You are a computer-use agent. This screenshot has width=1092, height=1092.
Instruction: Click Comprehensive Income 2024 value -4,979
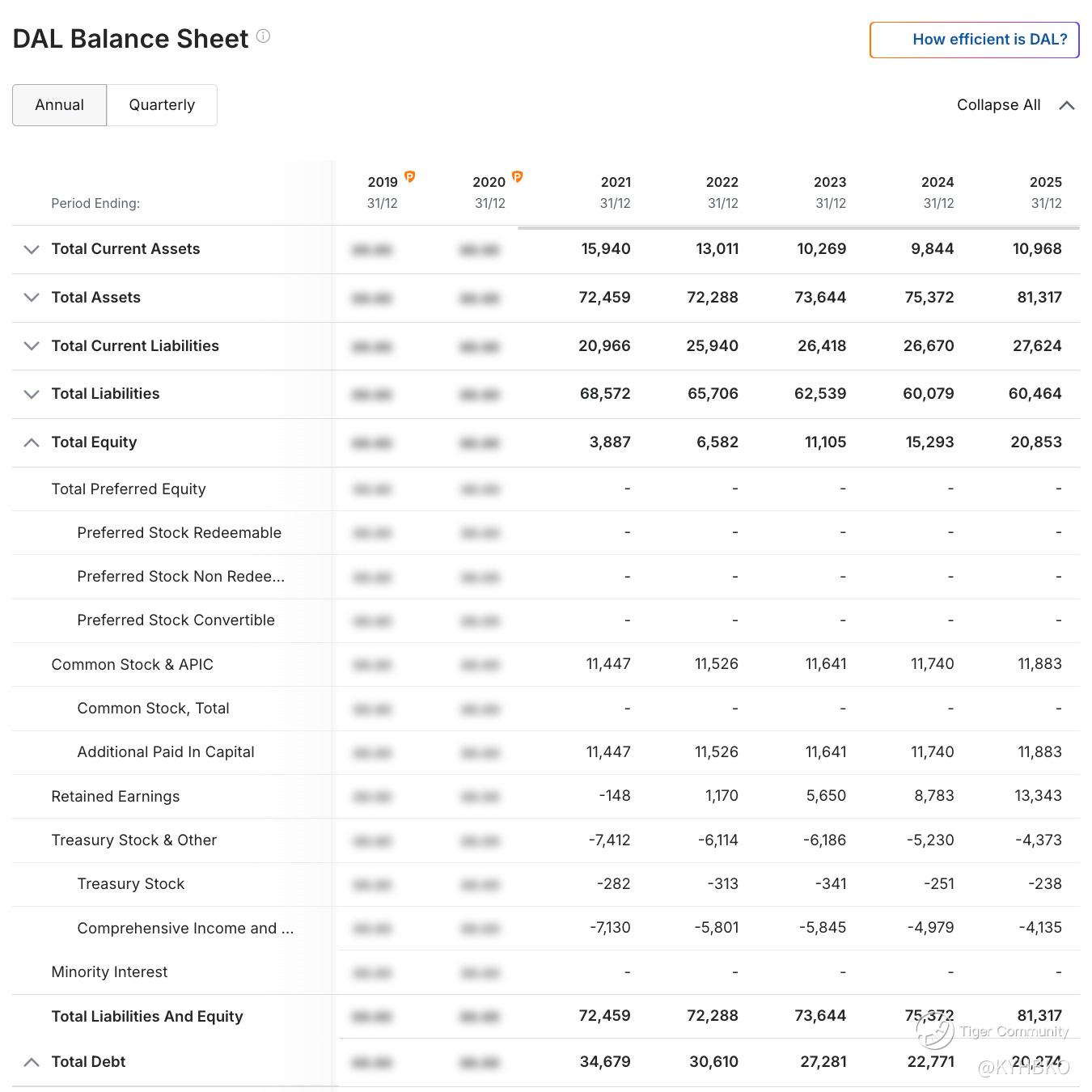[931, 928]
